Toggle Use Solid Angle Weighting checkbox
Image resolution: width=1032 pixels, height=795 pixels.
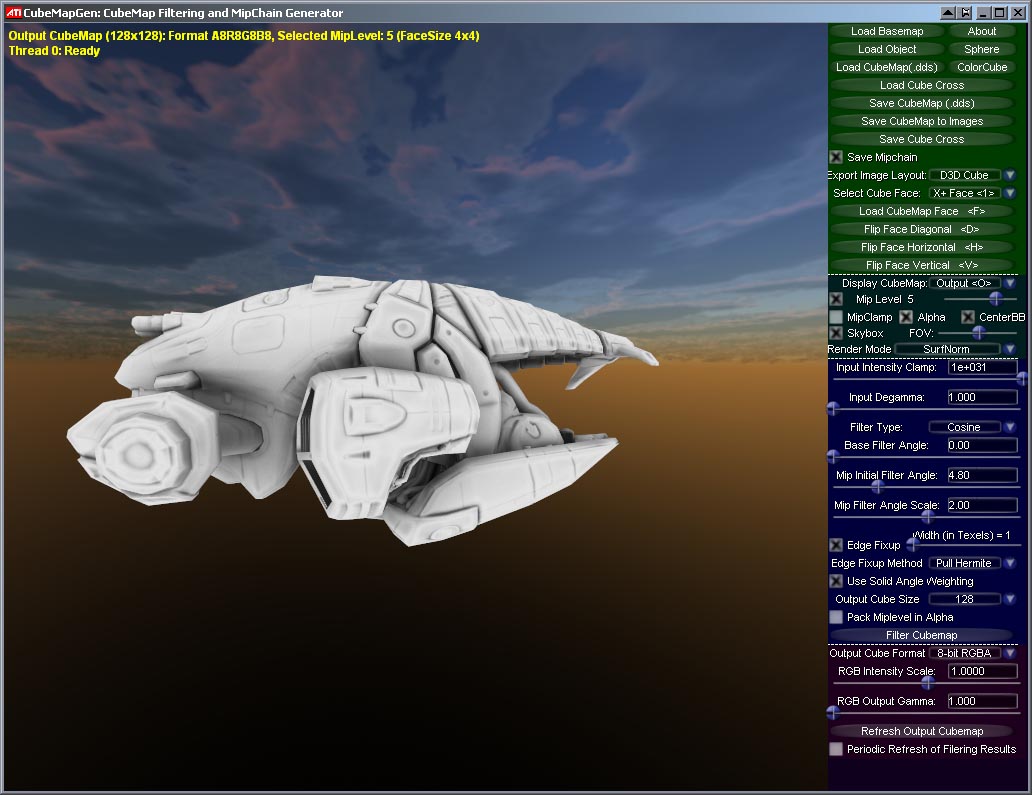pyautogui.click(x=836, y=581)
